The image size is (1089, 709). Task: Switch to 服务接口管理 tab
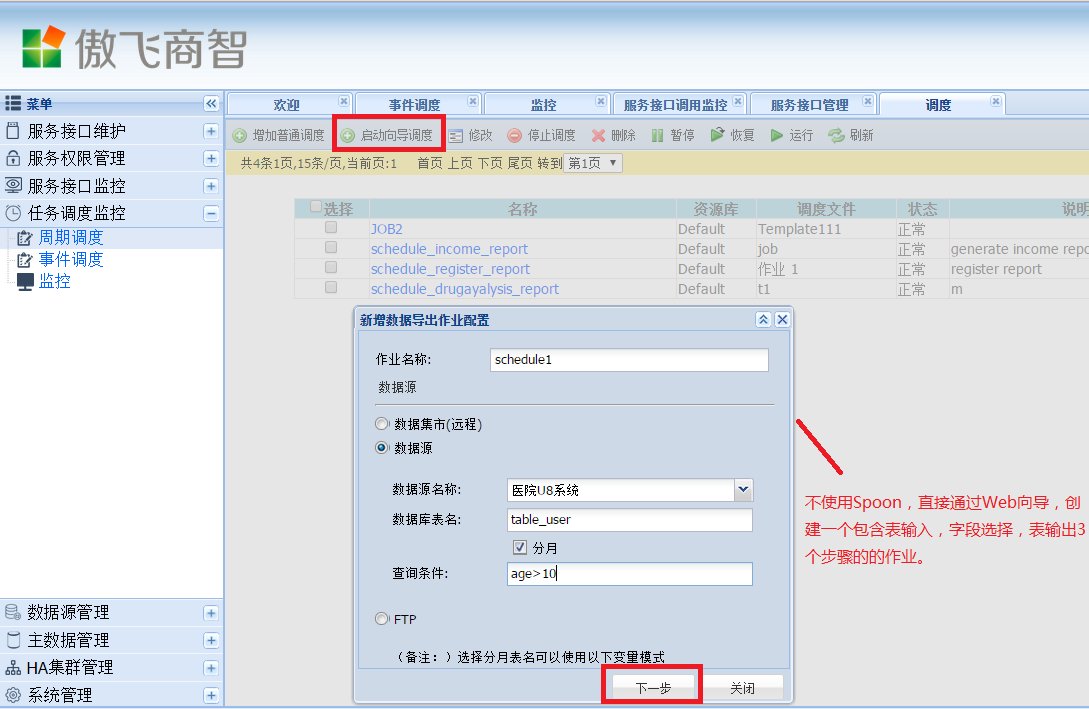point(810,105)
